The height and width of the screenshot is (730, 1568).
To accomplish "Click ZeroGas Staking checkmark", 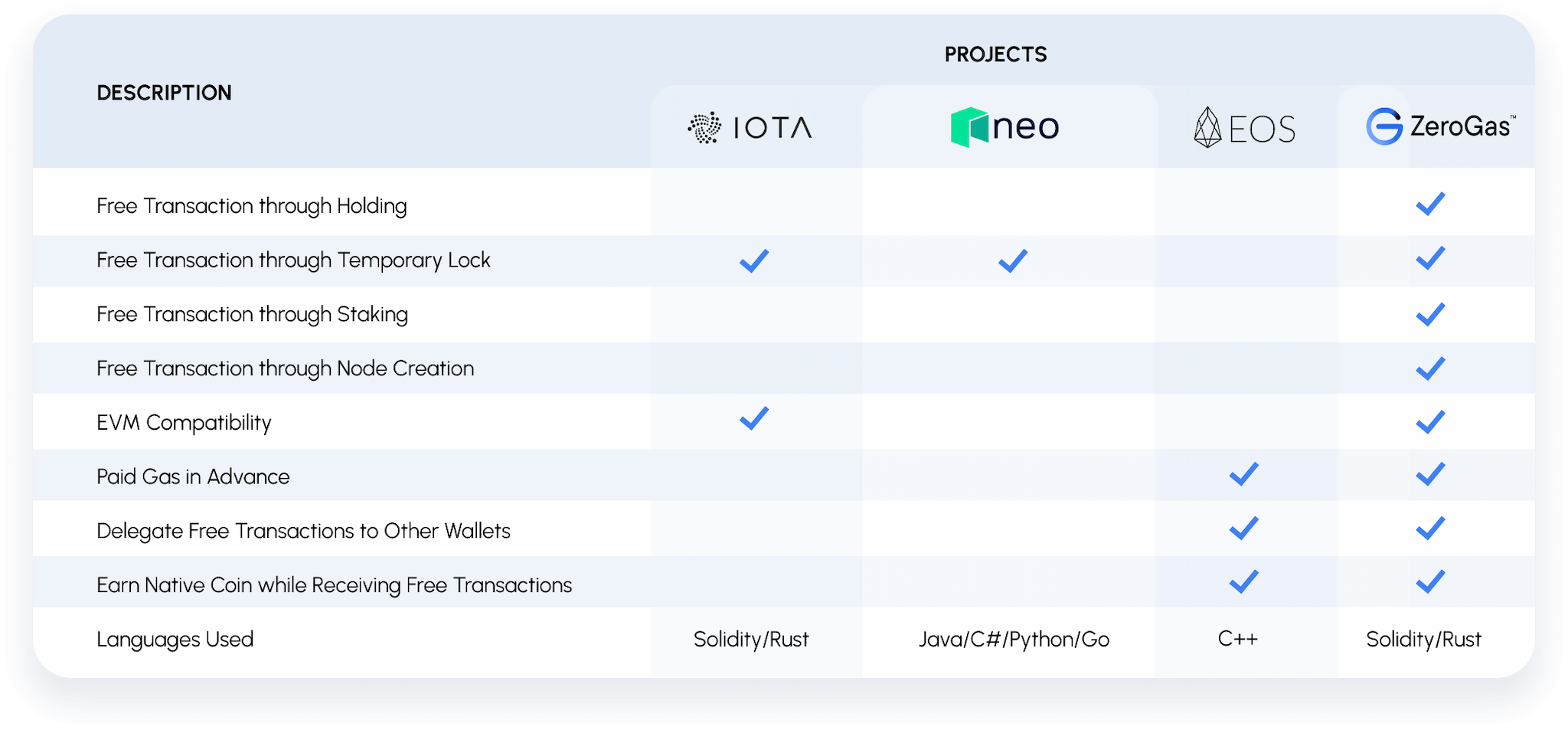I will pos(1430,314).
